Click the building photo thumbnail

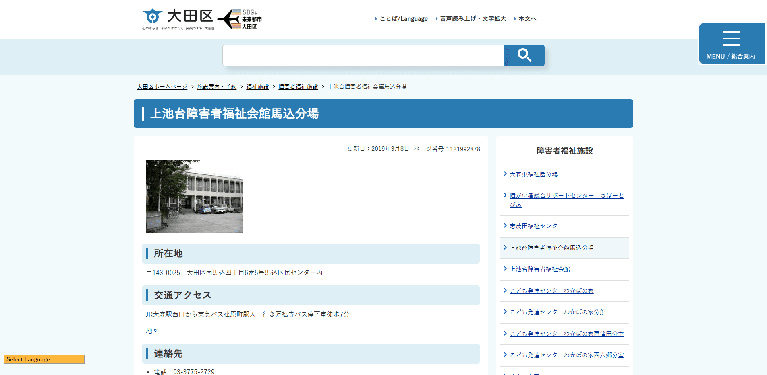(x=194, y=196)
